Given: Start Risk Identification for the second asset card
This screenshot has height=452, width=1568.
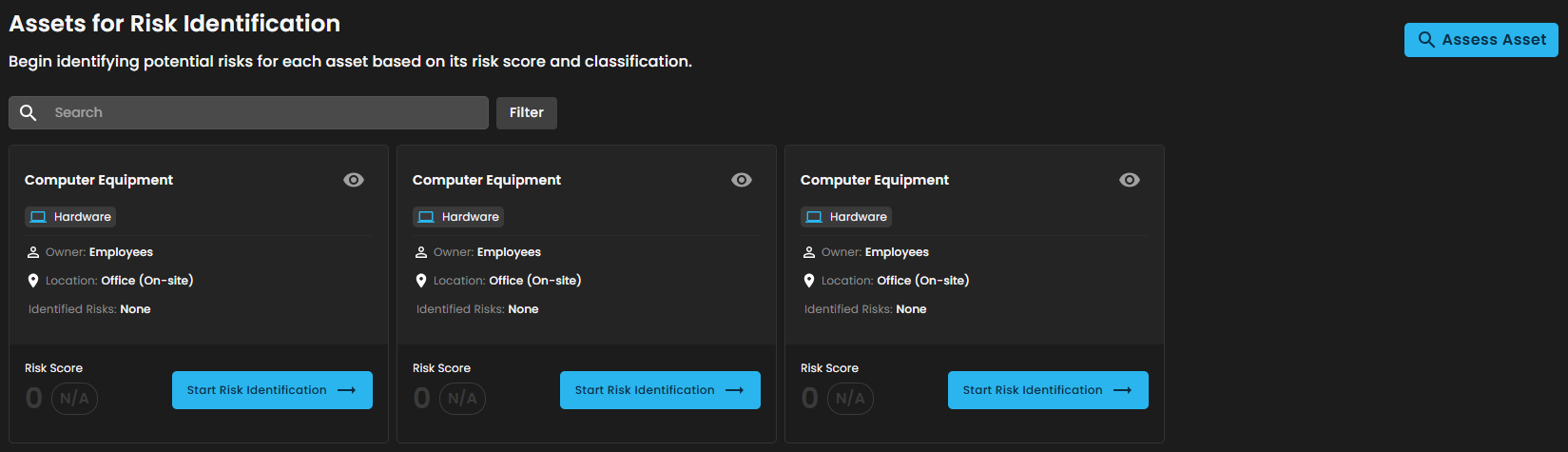Looking at the screenshot, I should click(x=660, y=390).
